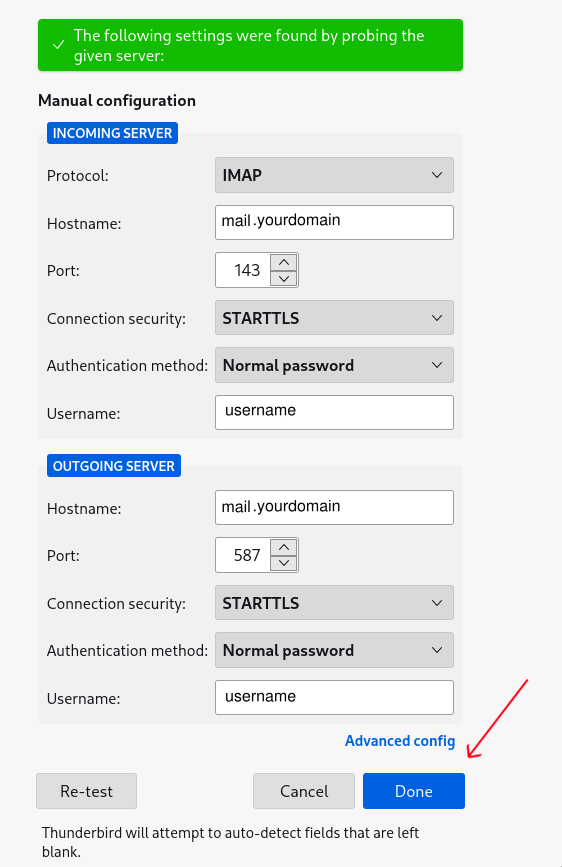Click the incoming server Hostname field
The width and height of the screenshot is (562, 867).
pos(334,222)
